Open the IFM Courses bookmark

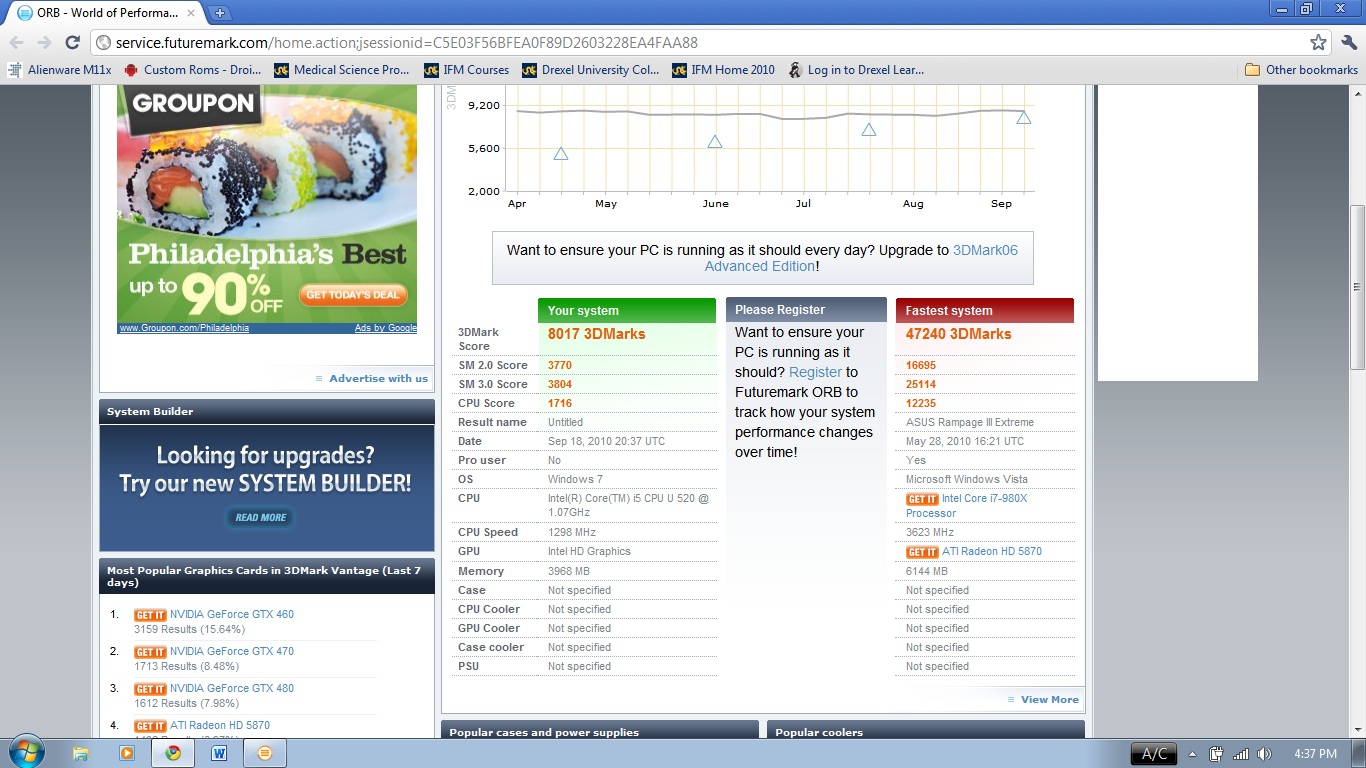(466, 70)
